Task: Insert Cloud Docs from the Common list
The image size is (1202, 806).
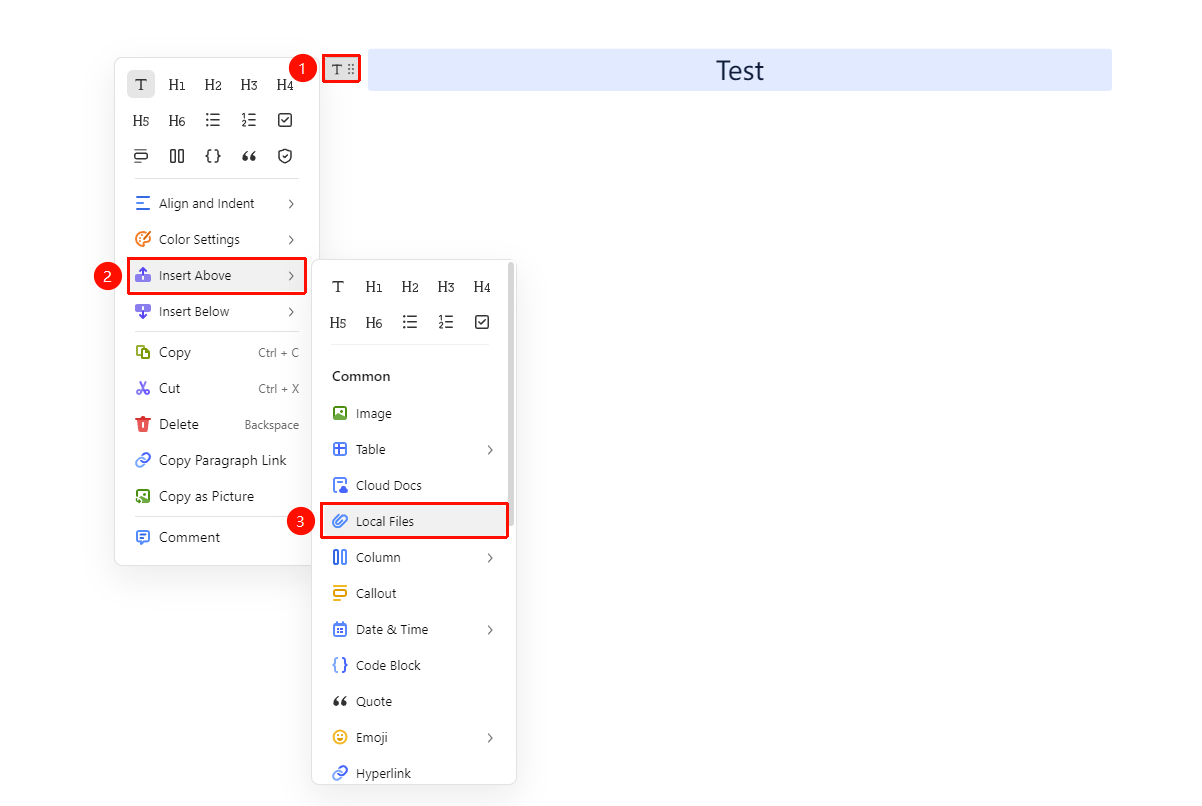Action: pyautogui.click(x=414, y=486)
